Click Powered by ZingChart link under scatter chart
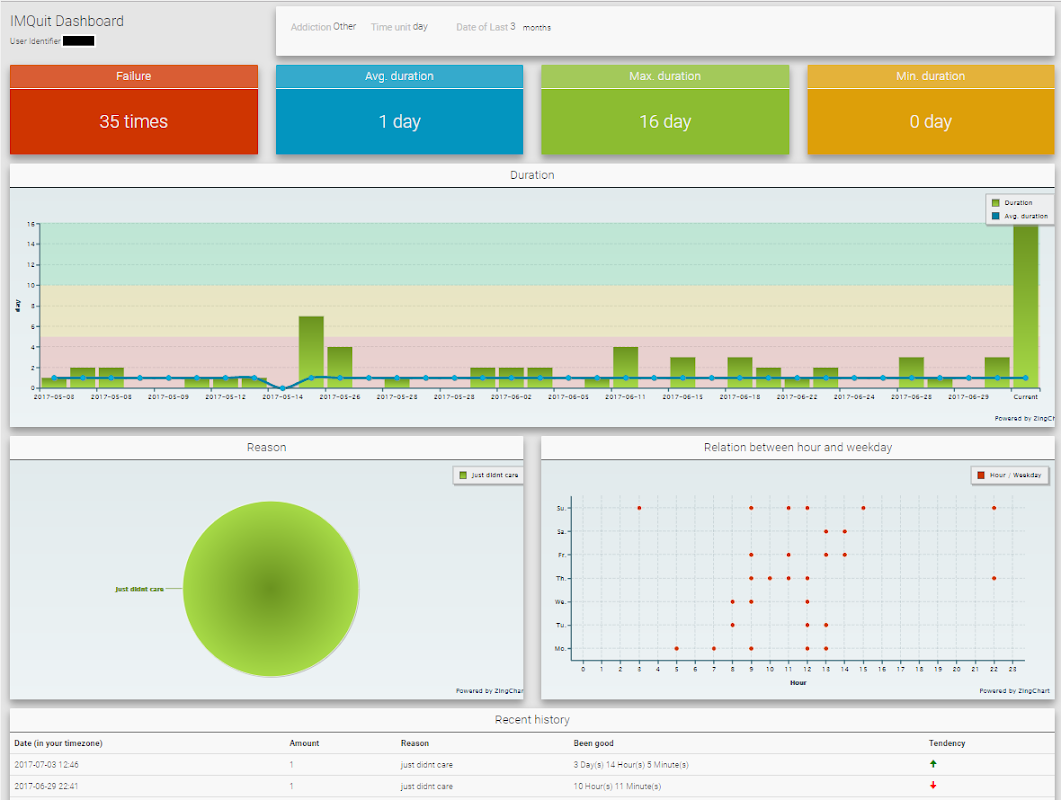Screen dimensions: 1061x800 (x=1014, y=691)
